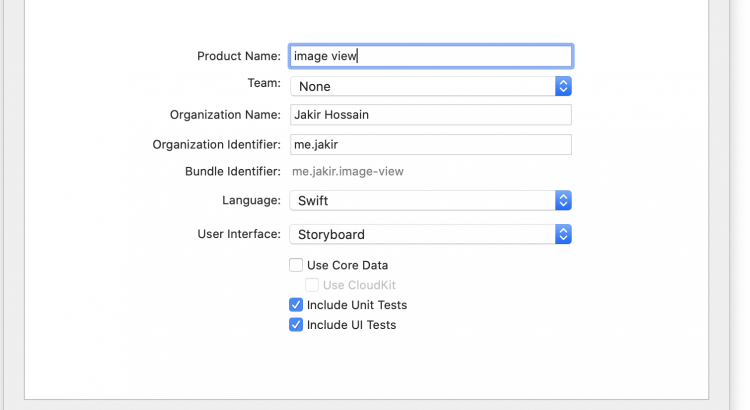The image size is (750, 410).
Task: Click the "Product Name:" label
Action: click(x=239, y=56)
